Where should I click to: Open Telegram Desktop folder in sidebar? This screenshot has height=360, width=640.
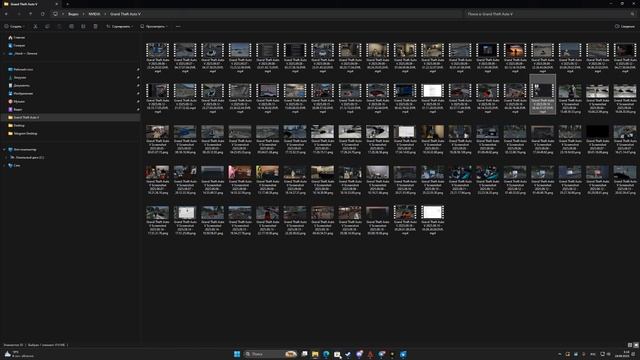(25, 133)
